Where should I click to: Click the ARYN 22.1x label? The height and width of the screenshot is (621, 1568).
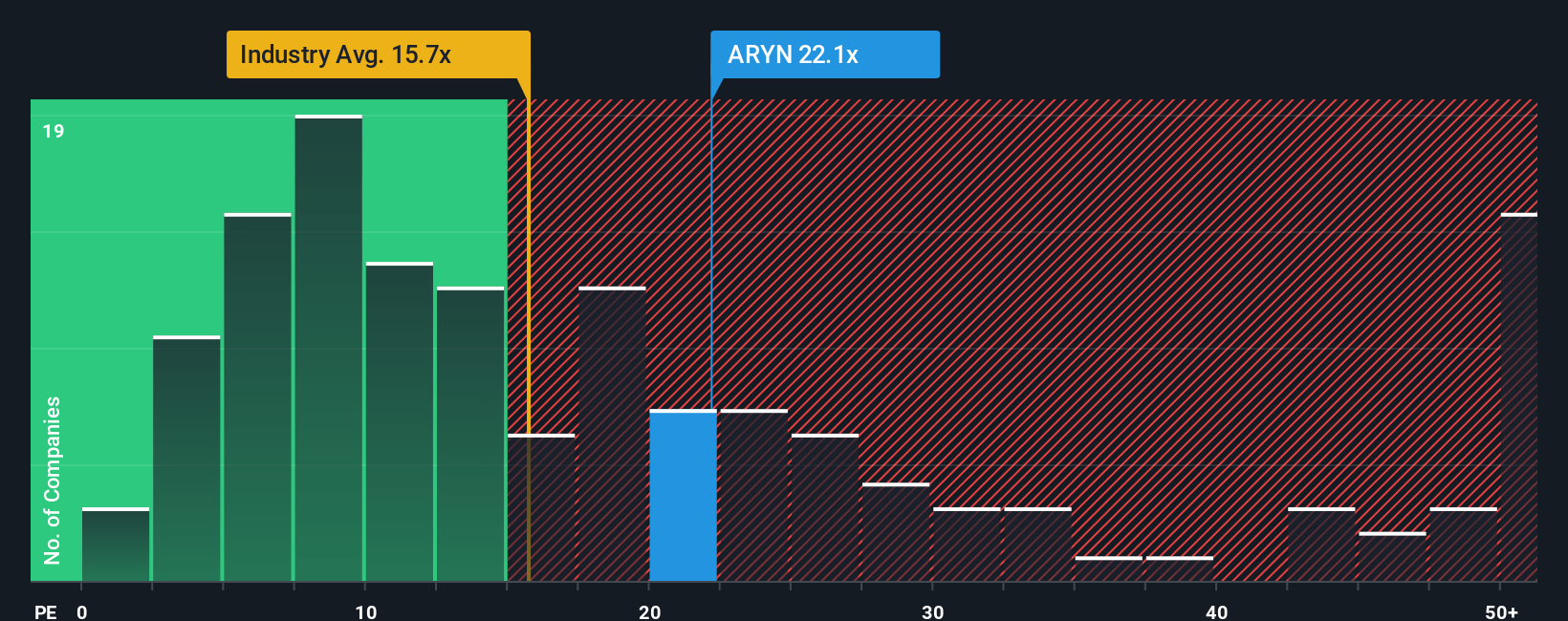pos(824,54)
